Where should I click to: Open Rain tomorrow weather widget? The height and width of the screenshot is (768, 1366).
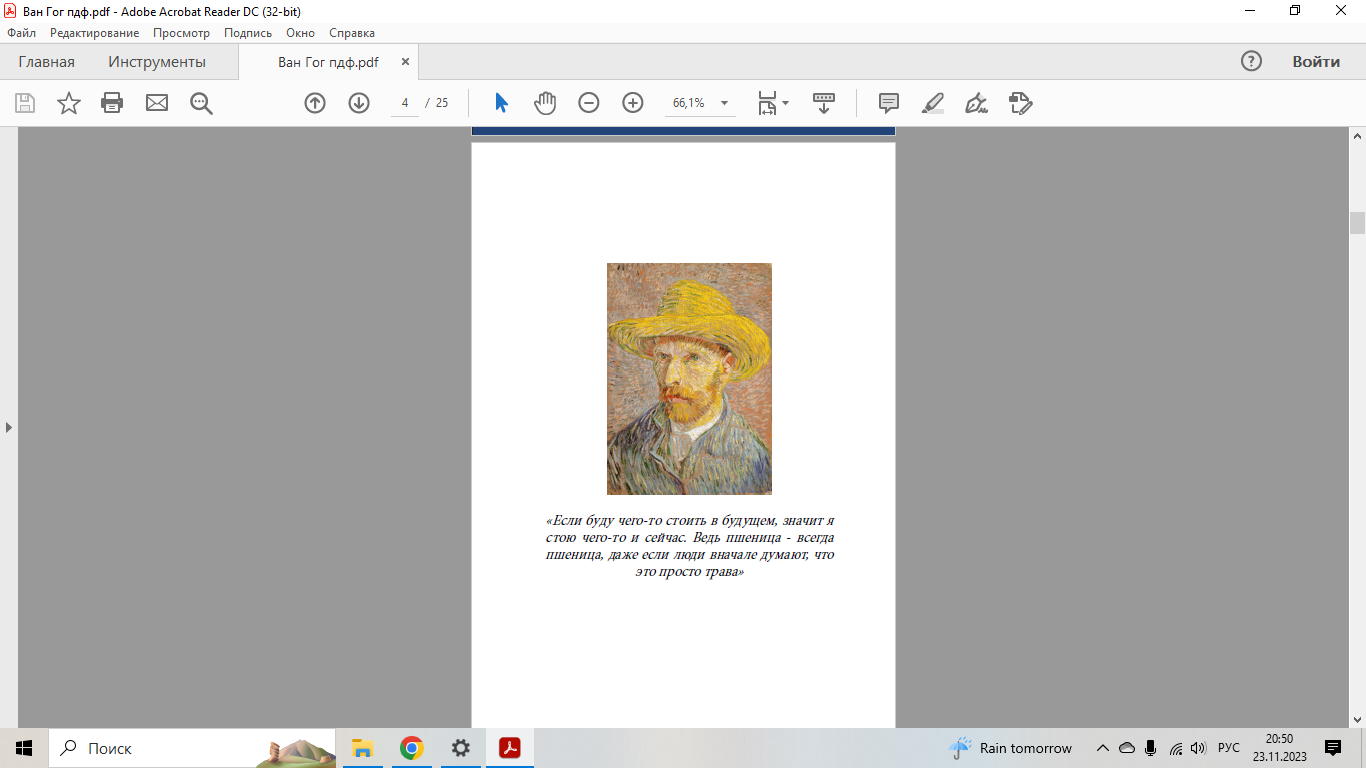[1010, 748]
